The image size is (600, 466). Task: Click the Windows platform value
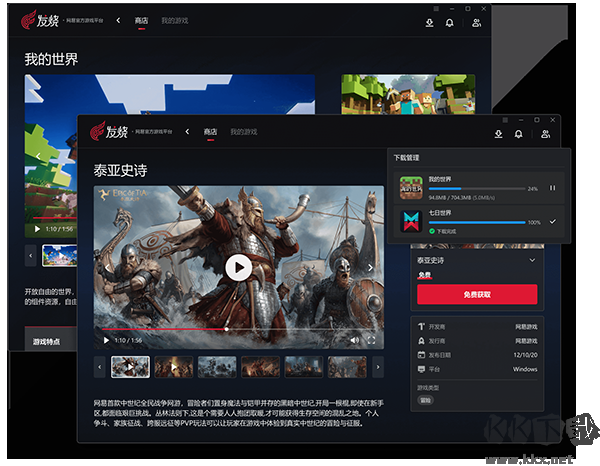coord(525,369)
